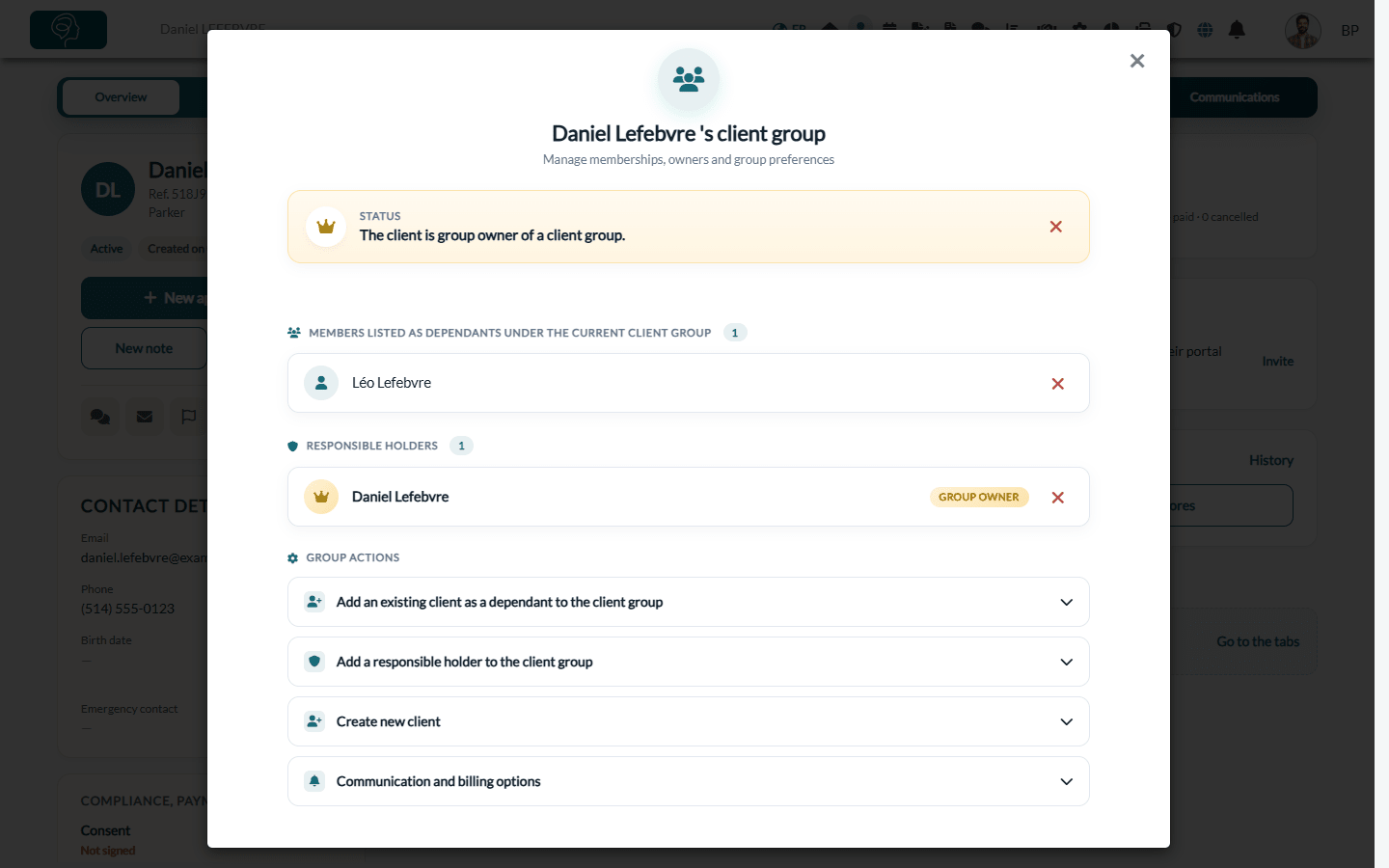Switch to the Communications tab
The image size is (1389, 868).
pyautogui.click(x=1234, y=97)
